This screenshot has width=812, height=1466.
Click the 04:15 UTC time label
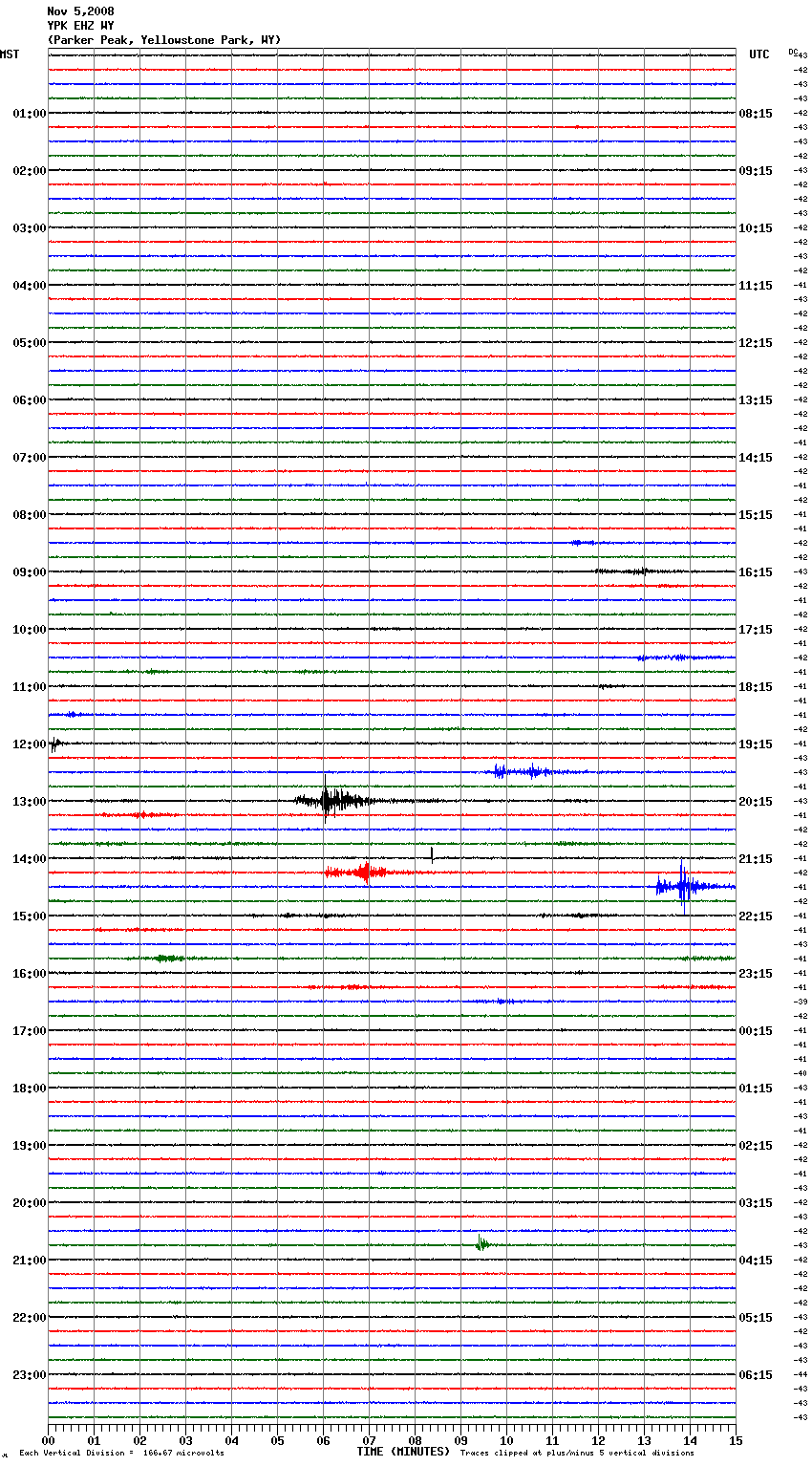756,1261
